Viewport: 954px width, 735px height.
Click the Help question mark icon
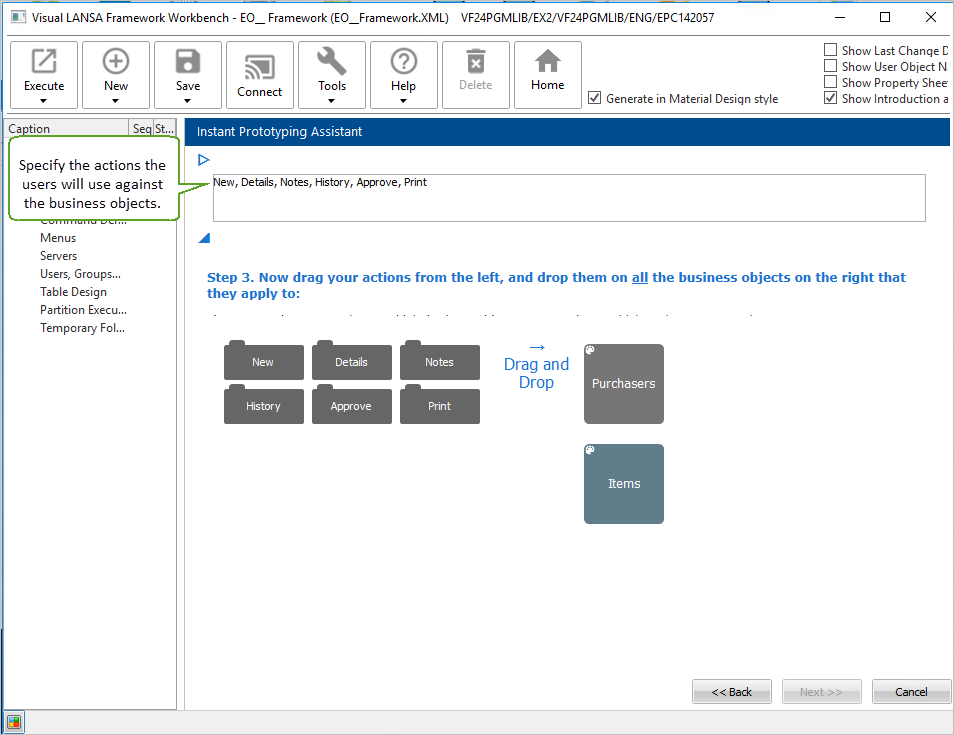click(403, 61)
